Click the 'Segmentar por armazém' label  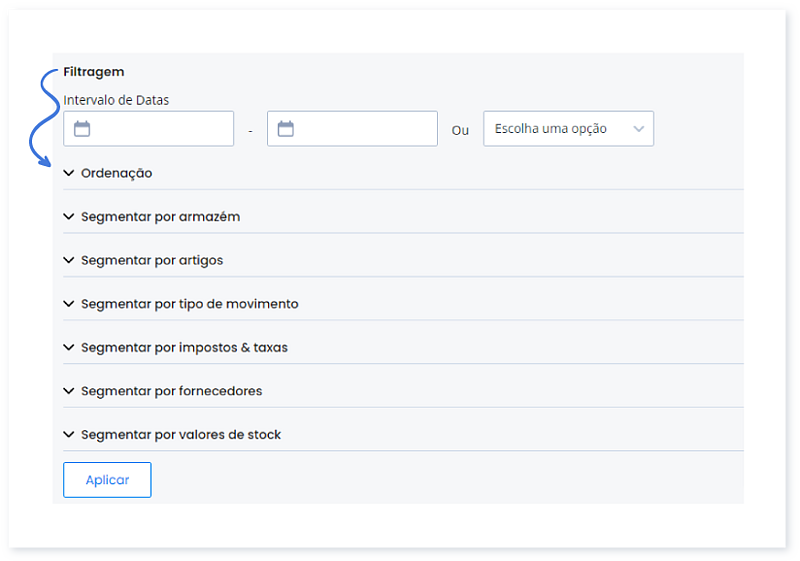160,217
